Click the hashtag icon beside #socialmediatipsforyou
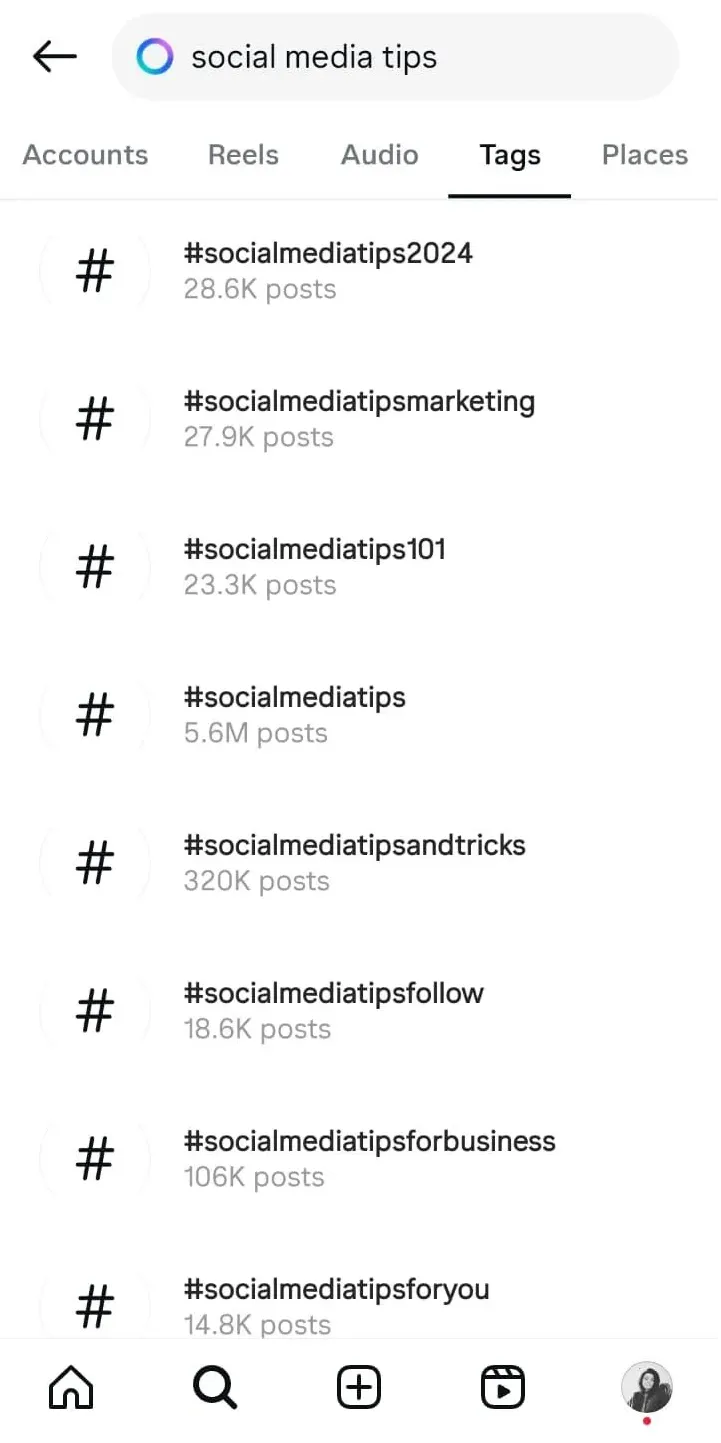 [x=94, y=1305]
